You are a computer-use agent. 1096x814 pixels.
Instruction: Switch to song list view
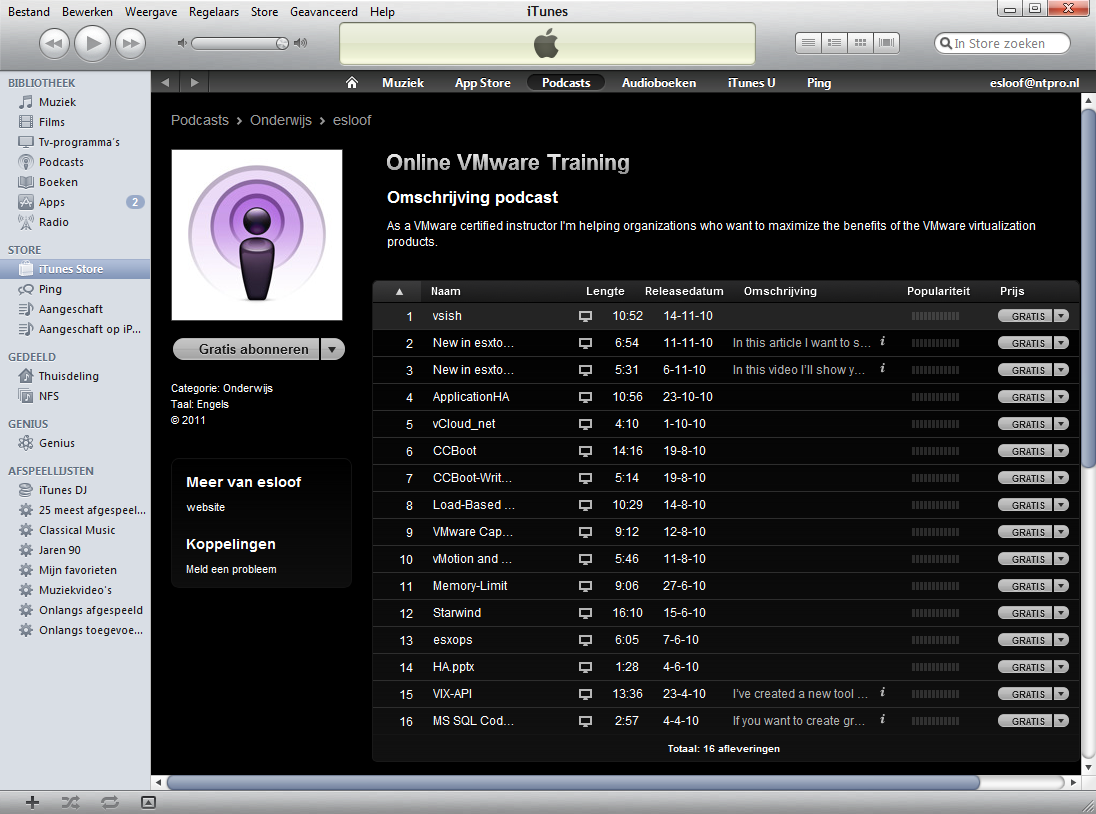(808, 43)
